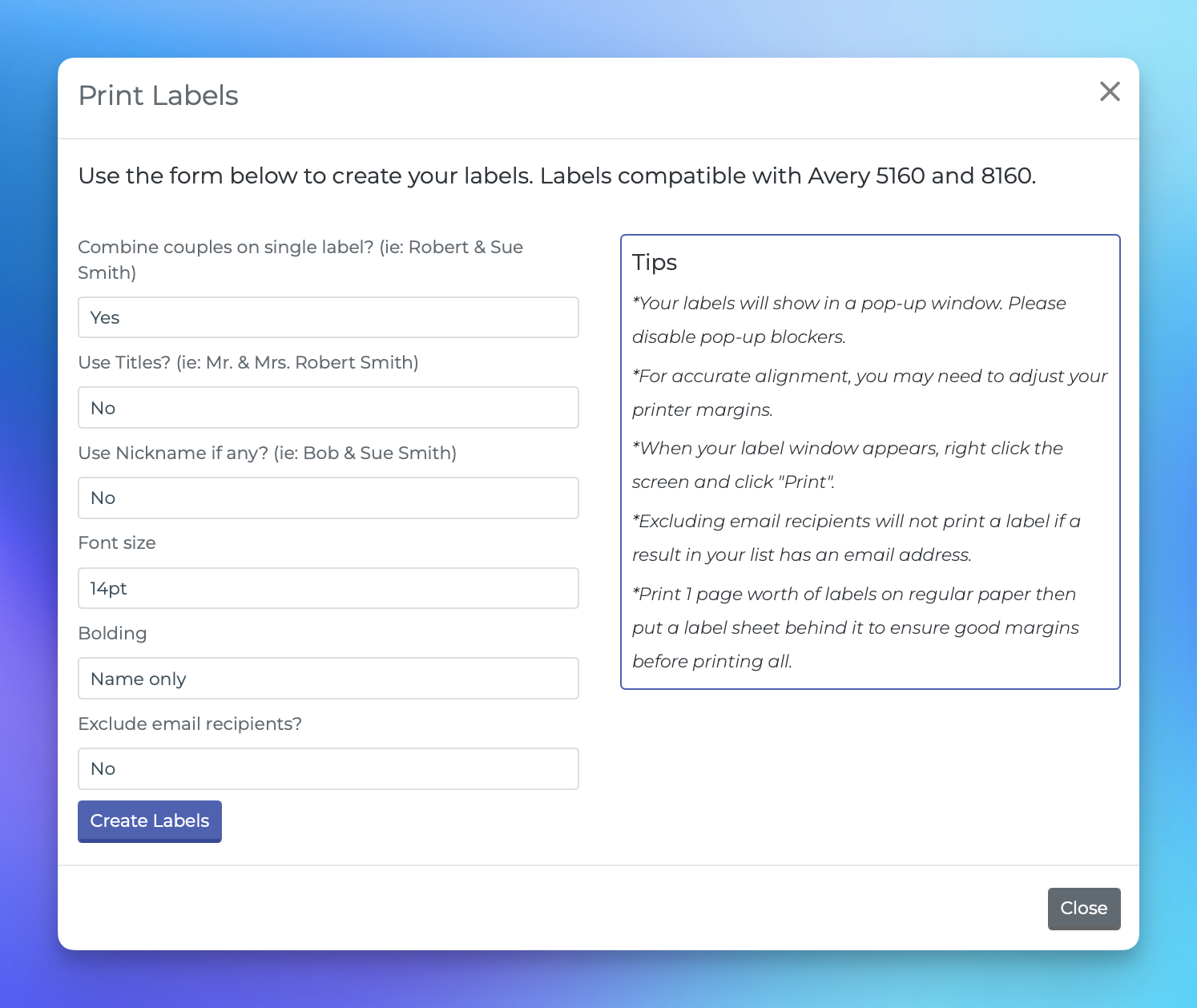Open the Combine couples dropdown showing Yes
Screen dimensions: 1197x1008
click(x=328, y=317)
